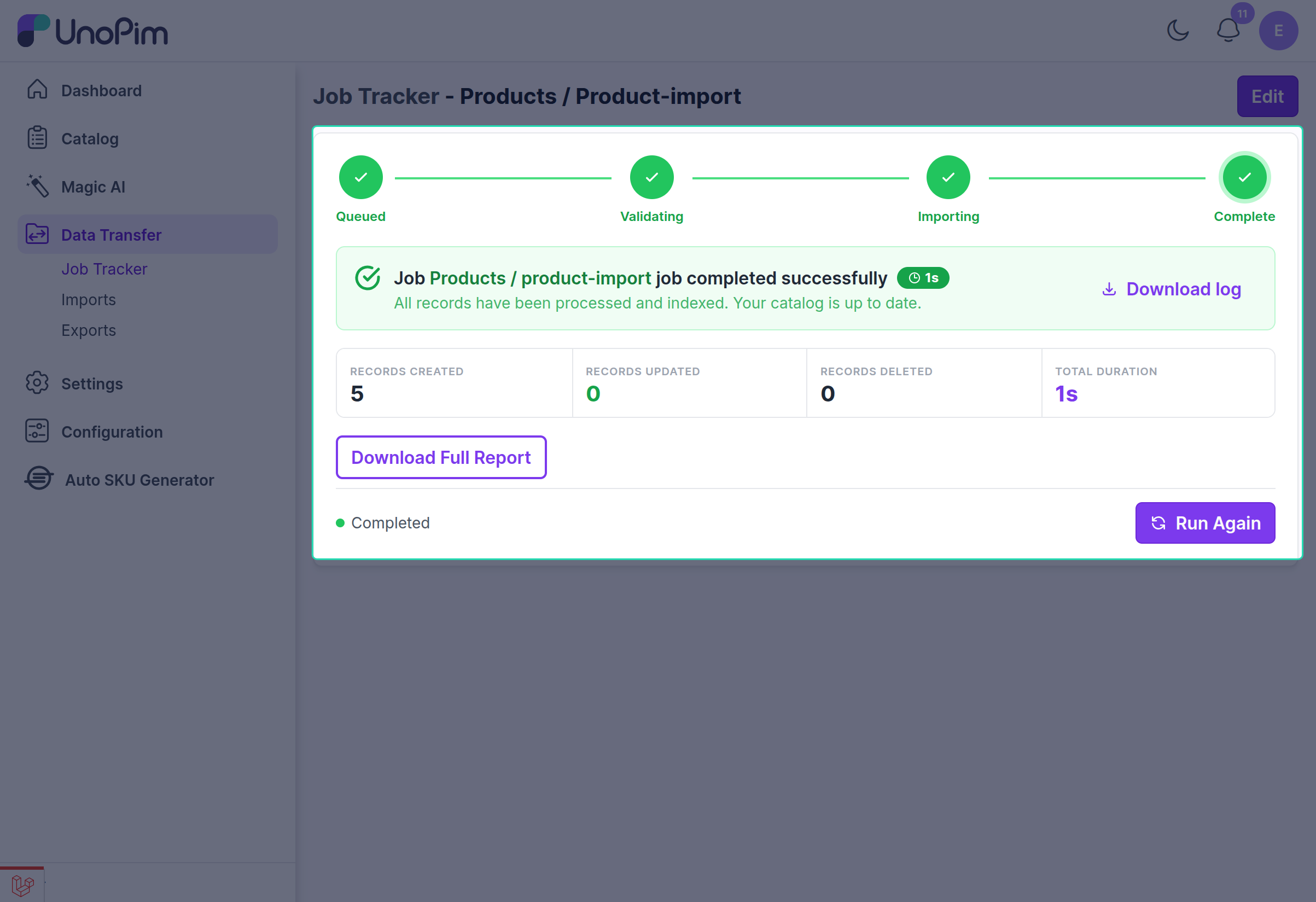Open Auto SKU Generator icon
Image resolution: width=1316 pixels, height=902 pixels.
38,479
